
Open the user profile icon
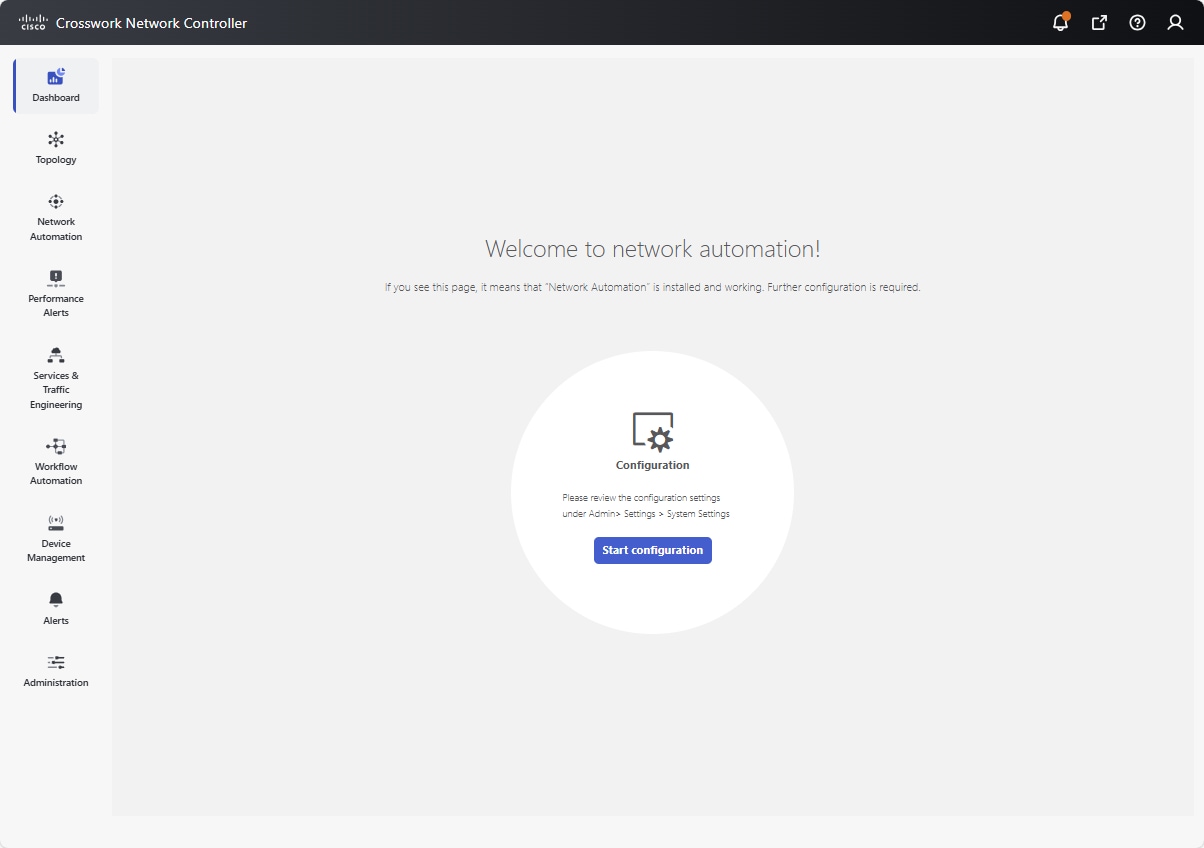click(1175, 22)
